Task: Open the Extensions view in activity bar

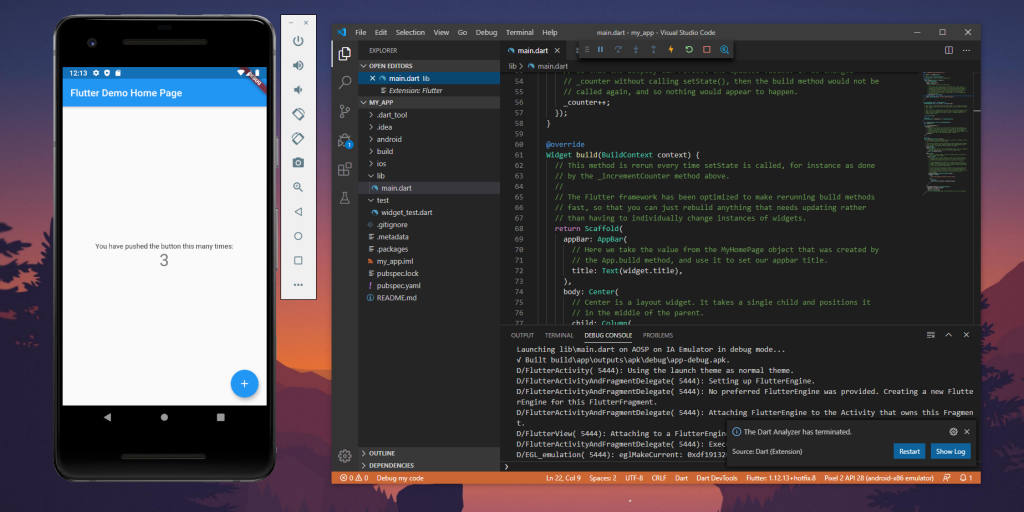Action: (345, 169)
